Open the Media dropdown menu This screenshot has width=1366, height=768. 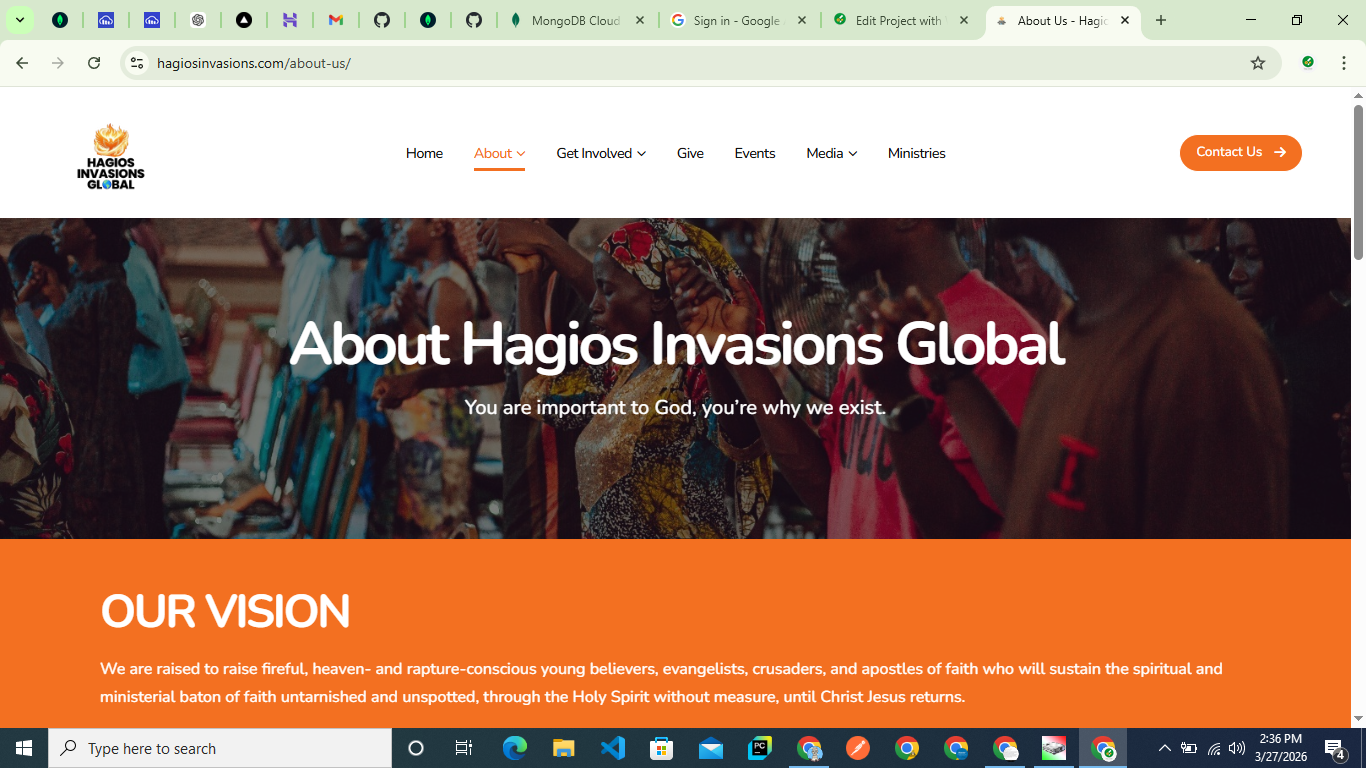(831, 153)
